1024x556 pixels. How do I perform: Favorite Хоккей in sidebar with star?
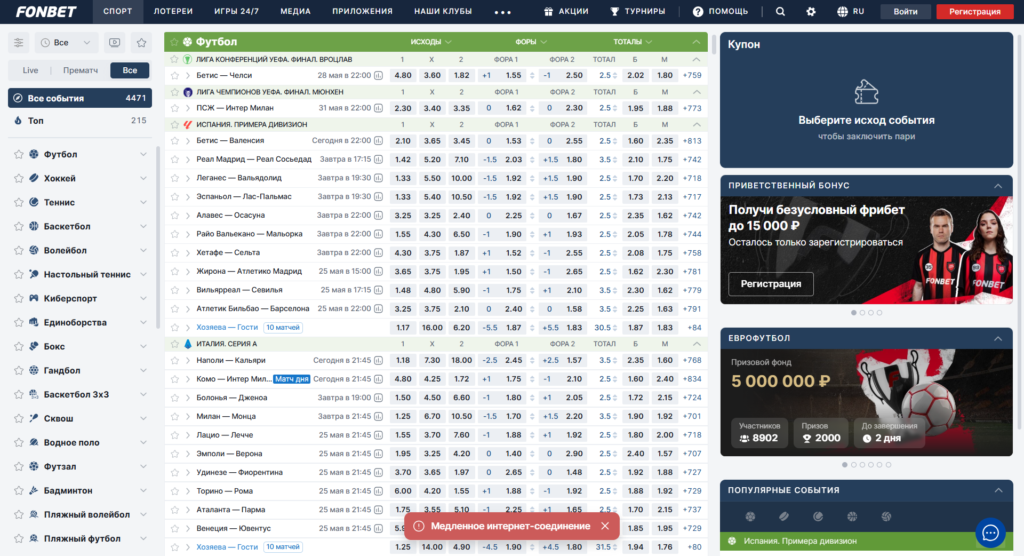[18, 178]
